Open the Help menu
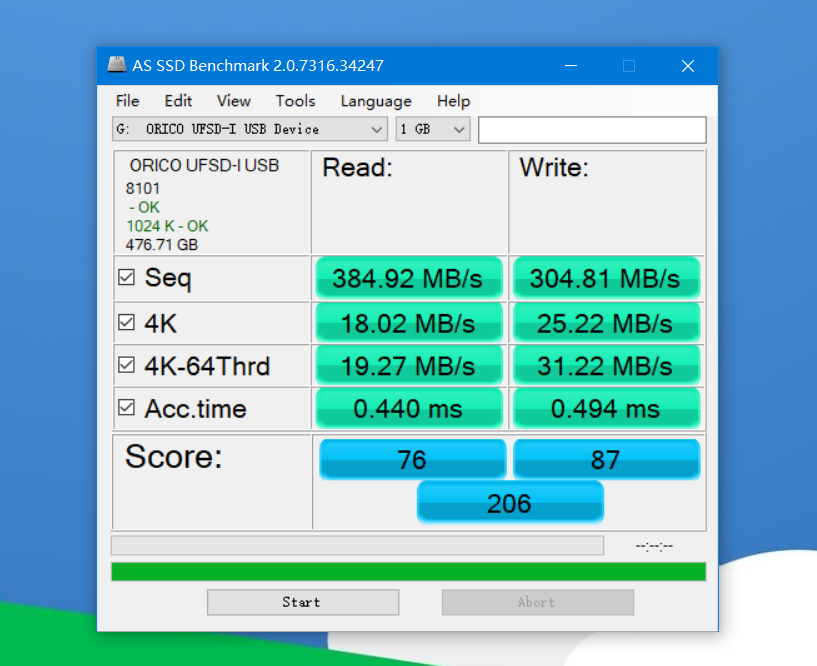The image size is (817, 666). 453,101
